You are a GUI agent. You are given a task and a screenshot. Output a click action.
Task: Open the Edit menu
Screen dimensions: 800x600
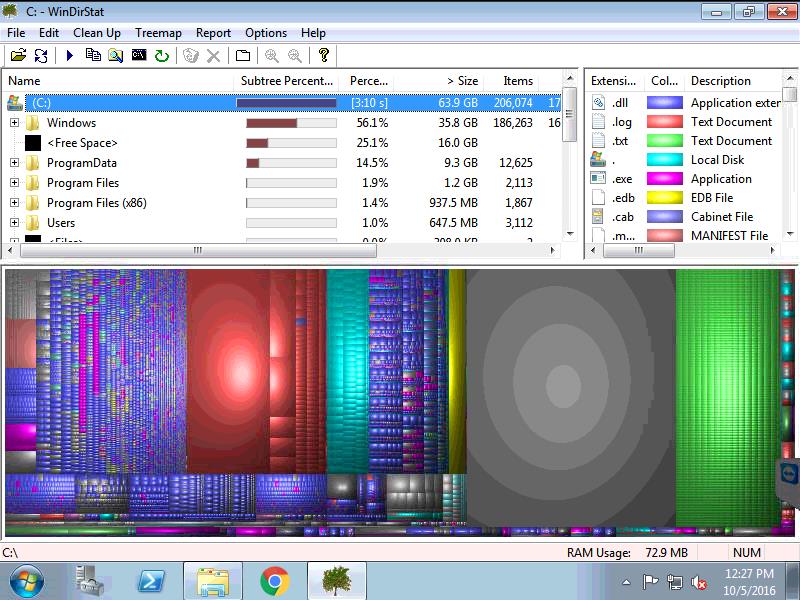tap(49, 33)
